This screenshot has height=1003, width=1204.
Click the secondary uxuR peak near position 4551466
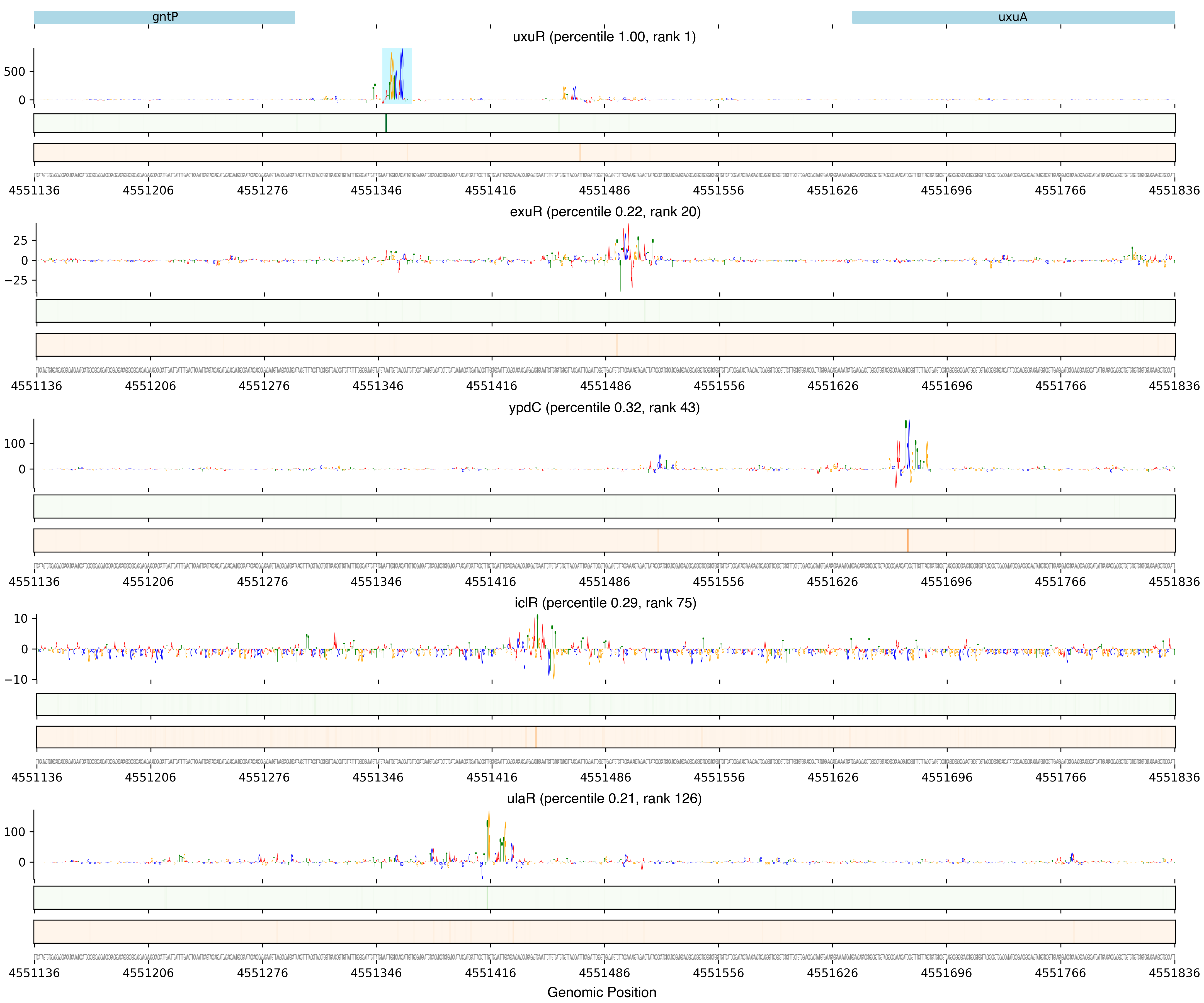click(x=570, y=93)
